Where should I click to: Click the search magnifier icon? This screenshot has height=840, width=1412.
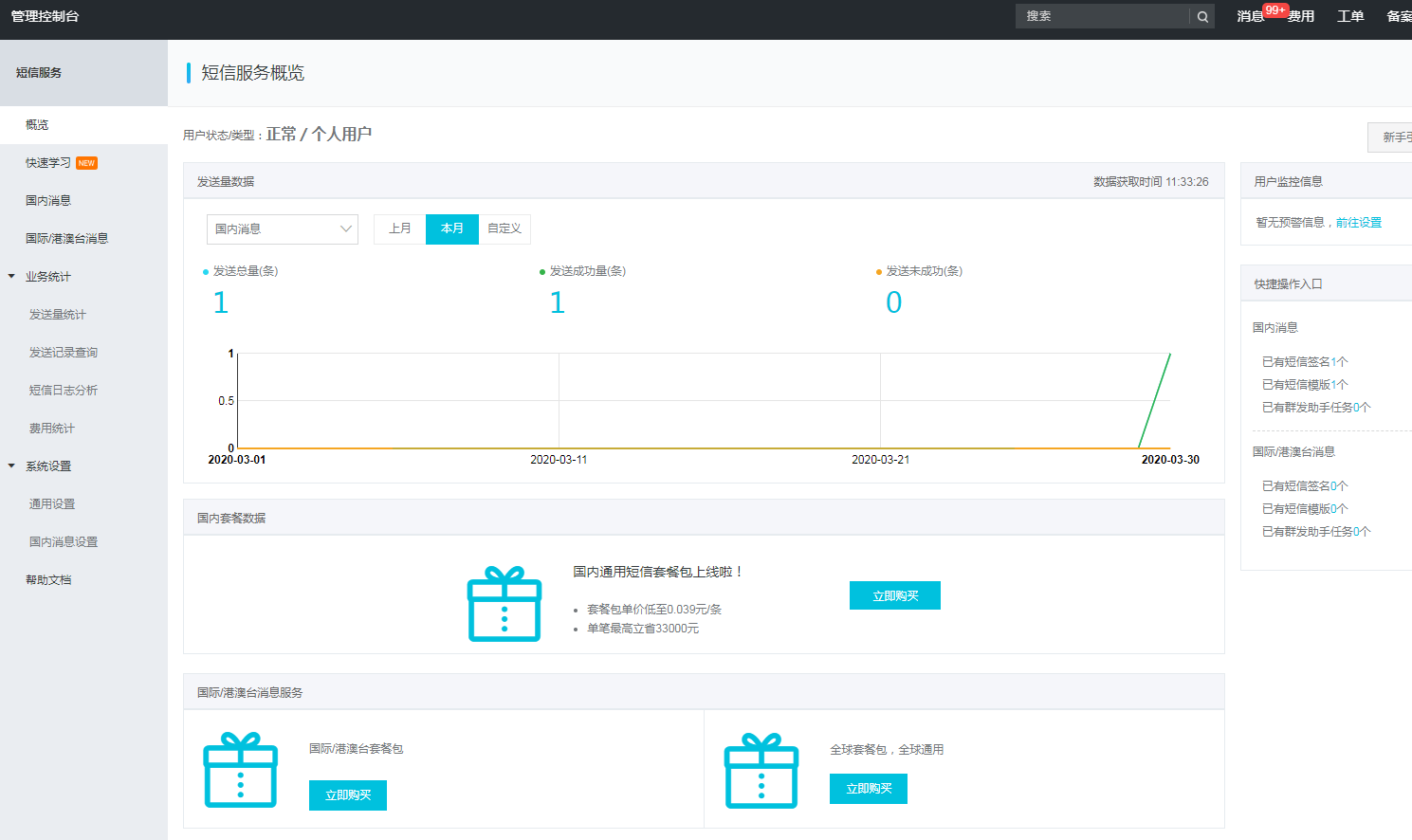tap(1202, 16)
